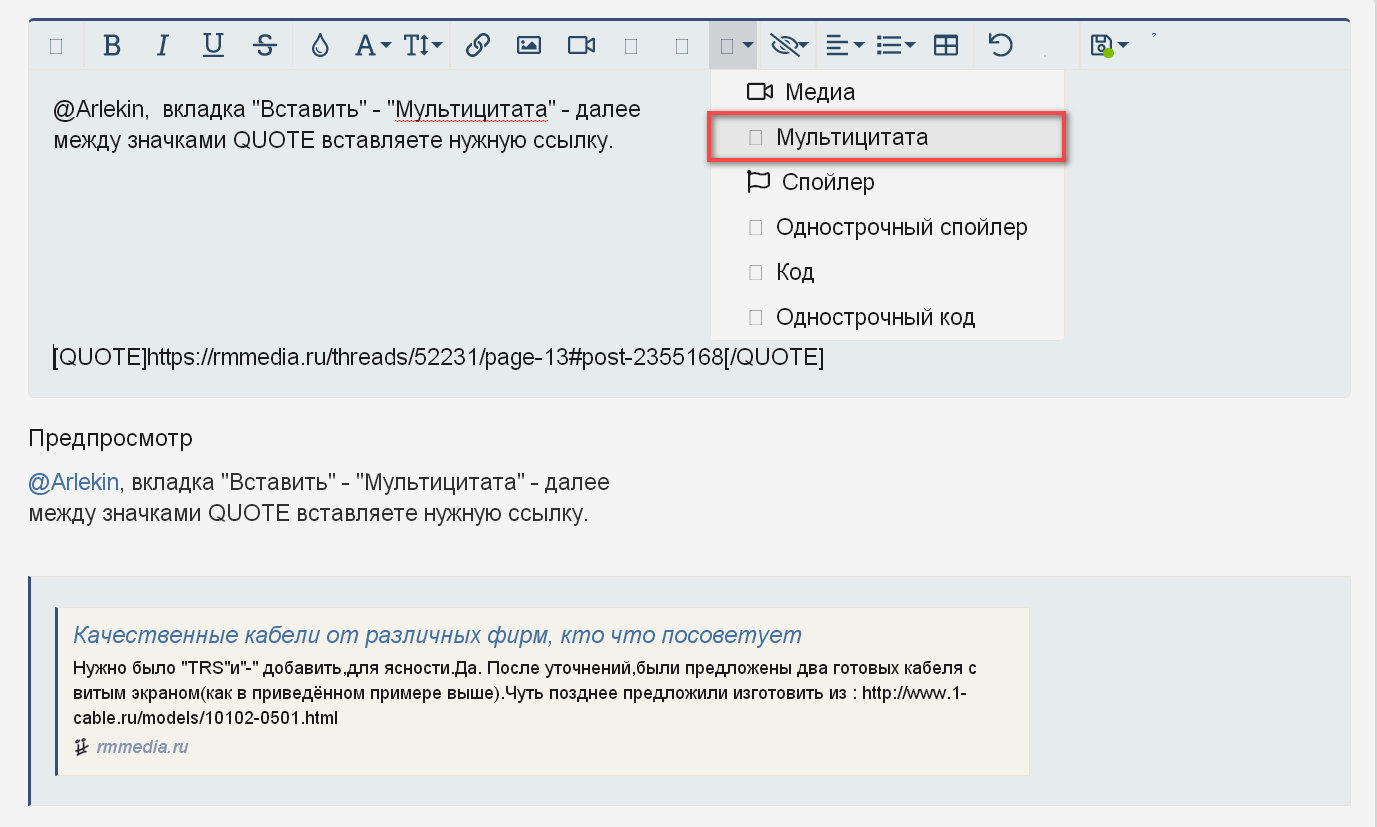Click the insert link chain icon

pos(478,45)
